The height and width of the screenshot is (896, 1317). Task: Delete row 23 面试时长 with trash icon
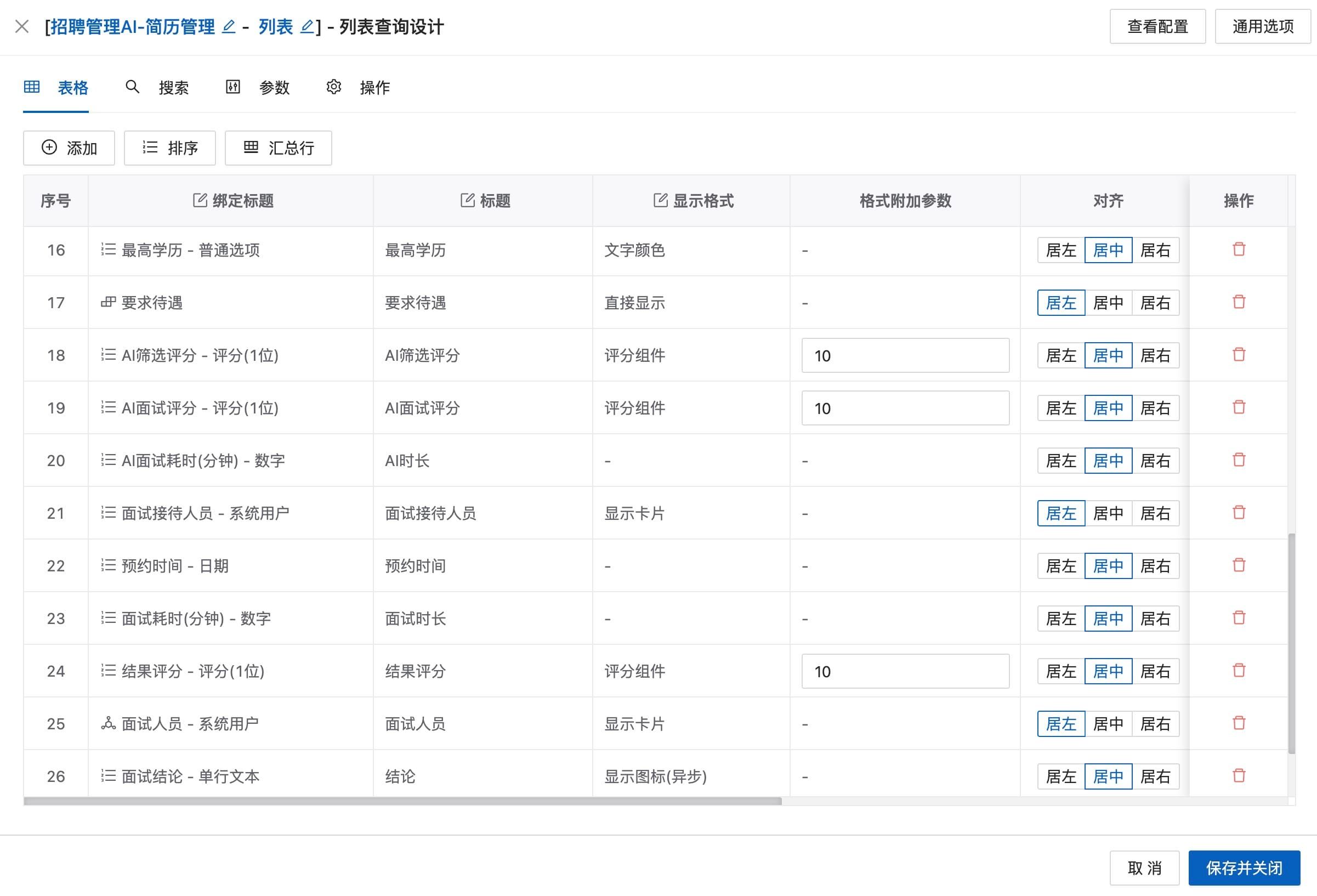coord(1239,618)
